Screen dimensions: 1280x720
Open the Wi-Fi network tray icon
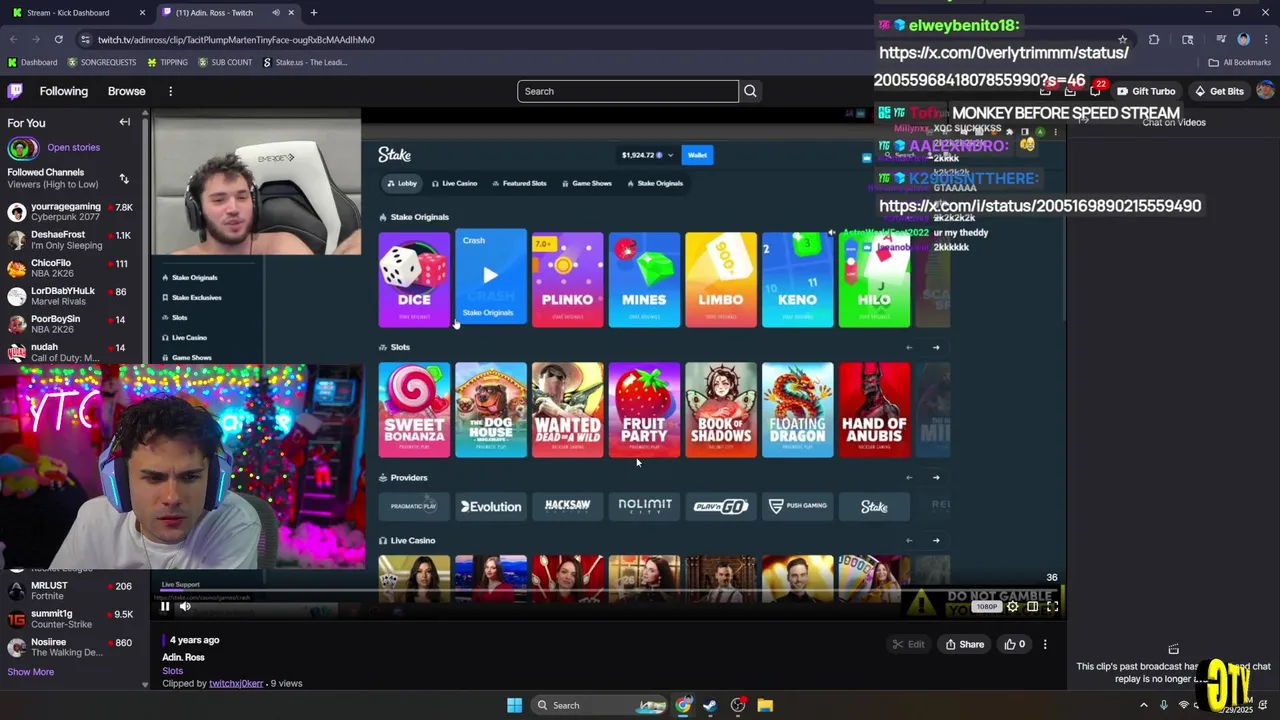click(x=1184, y=705)
